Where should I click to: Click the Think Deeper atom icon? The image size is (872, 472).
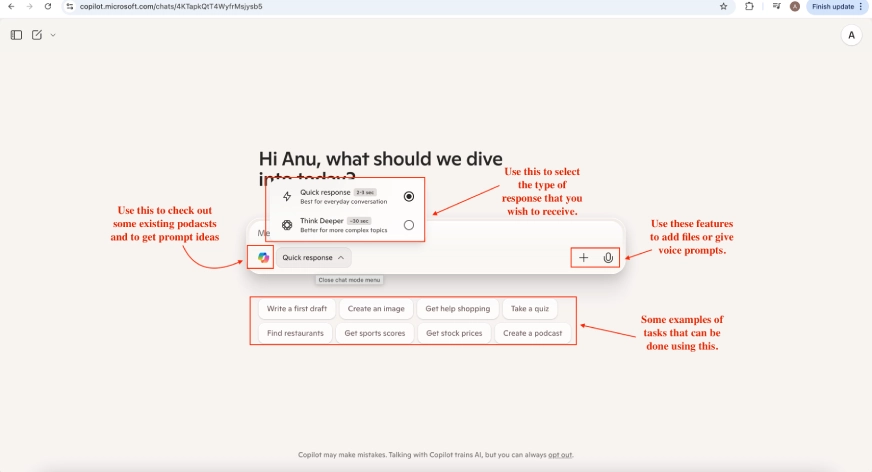(287, 225)
